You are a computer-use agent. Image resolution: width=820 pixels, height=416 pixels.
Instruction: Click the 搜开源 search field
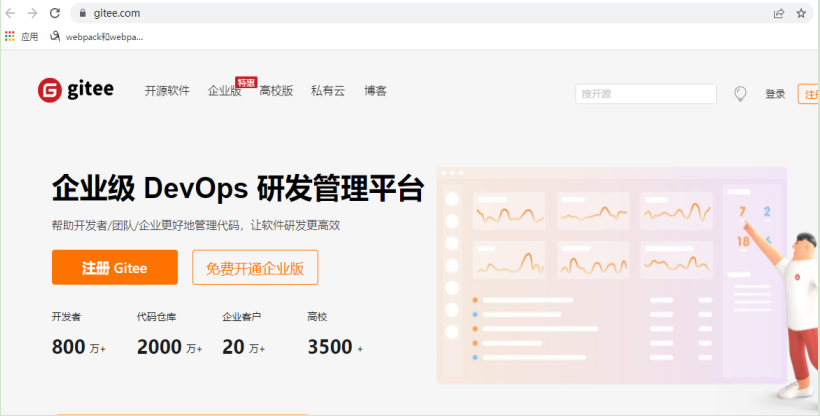(x=646, y=94)
